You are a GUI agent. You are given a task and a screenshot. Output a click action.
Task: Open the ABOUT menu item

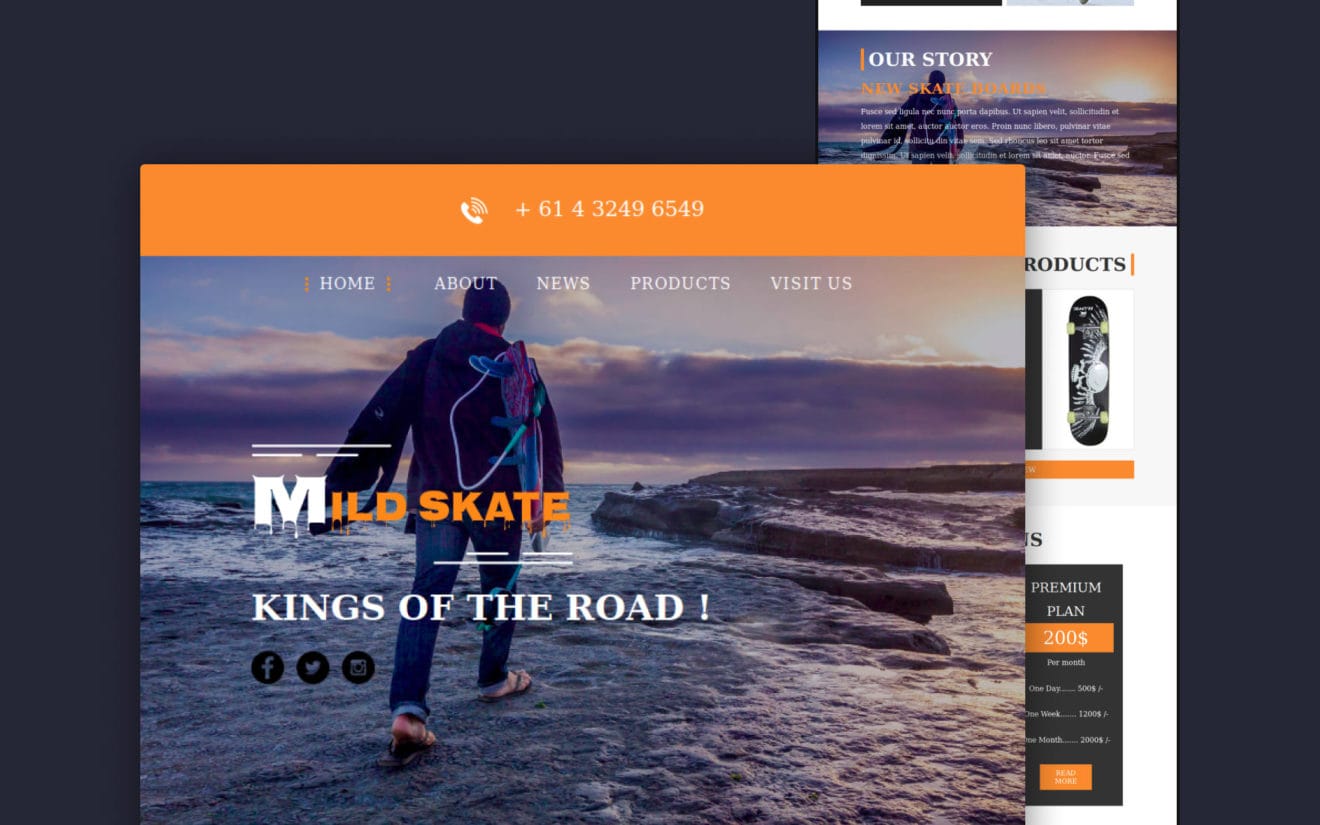click(x=465, y=284)
